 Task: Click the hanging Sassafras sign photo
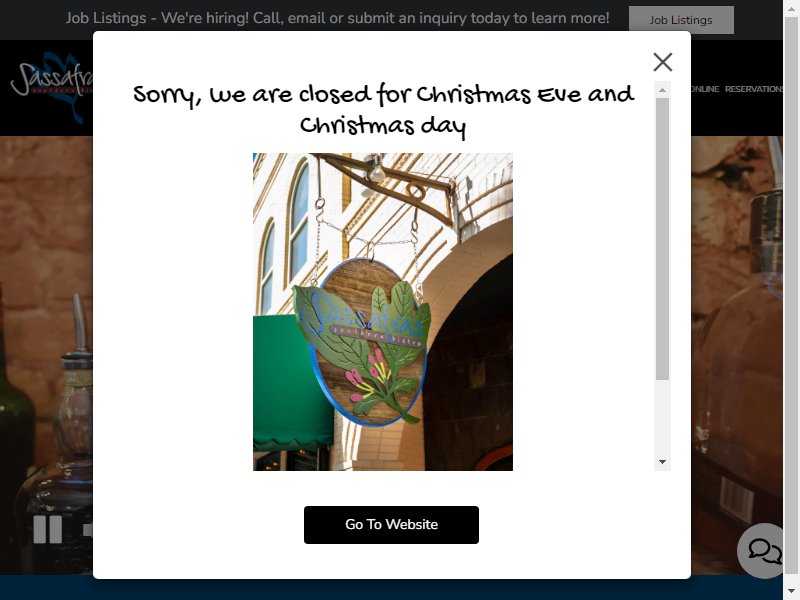click(383, 312)
